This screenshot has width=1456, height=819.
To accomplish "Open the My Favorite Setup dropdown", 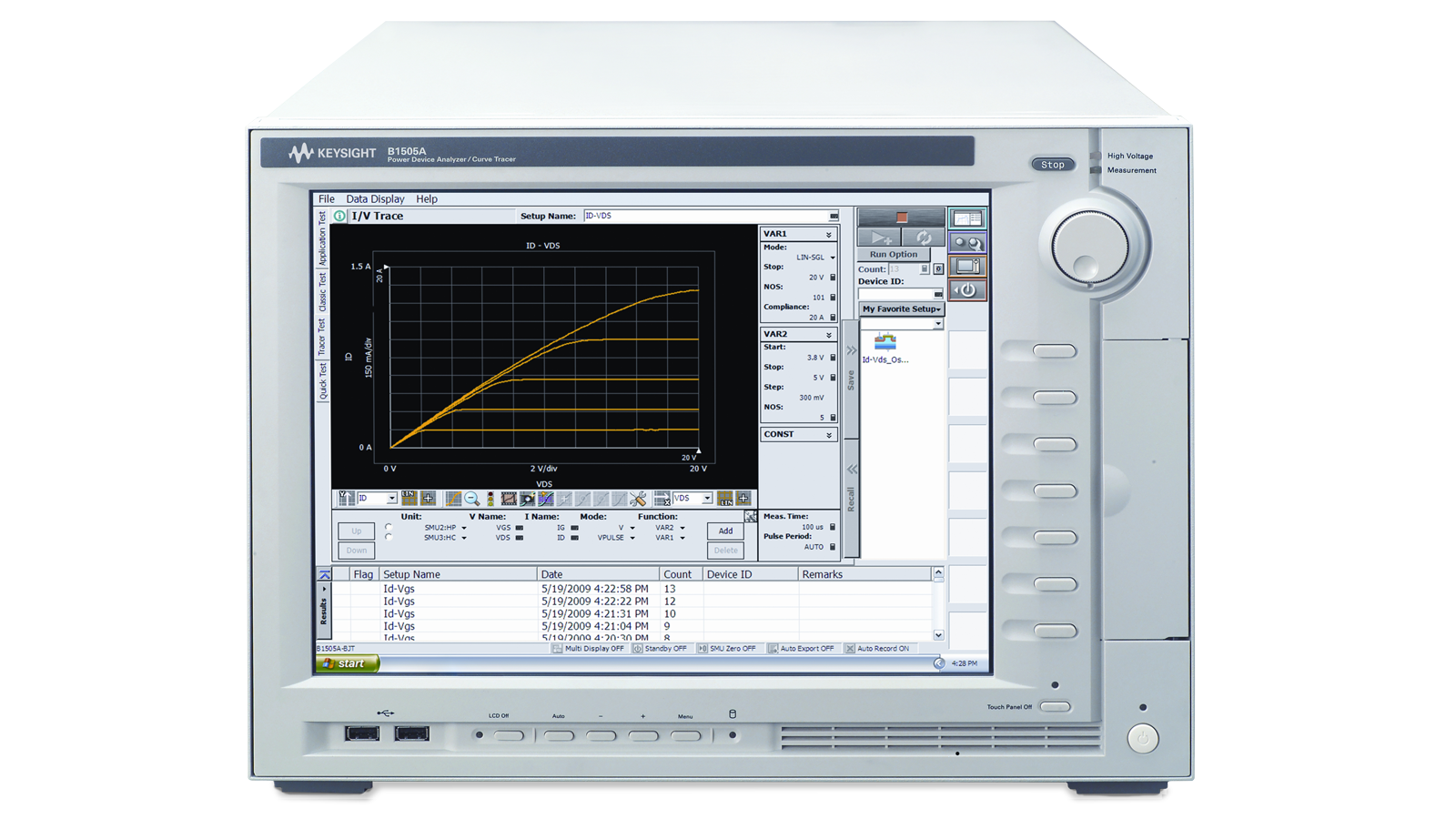I will pyautogui.click(x=901, y=309).
